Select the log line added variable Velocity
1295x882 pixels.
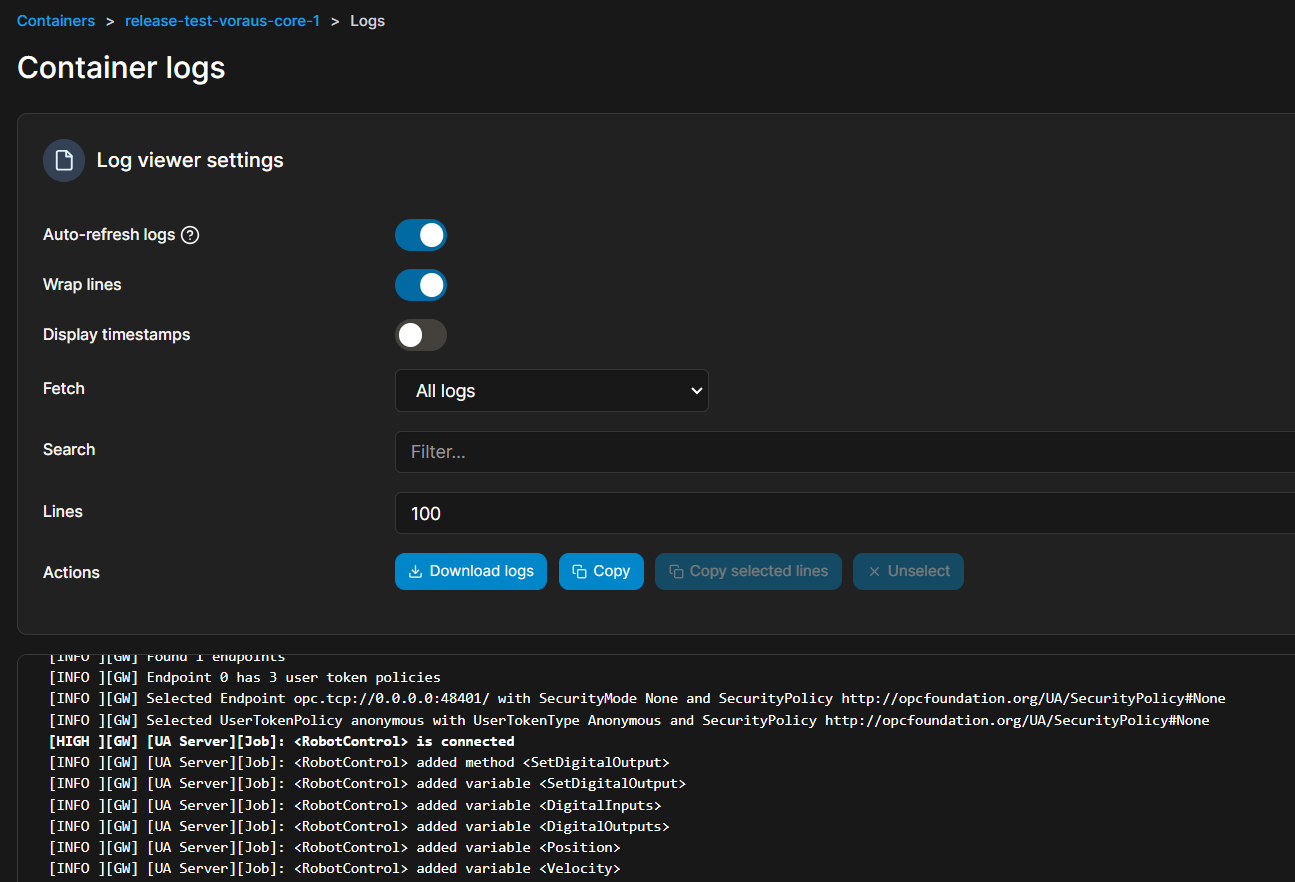pos(334,869)
